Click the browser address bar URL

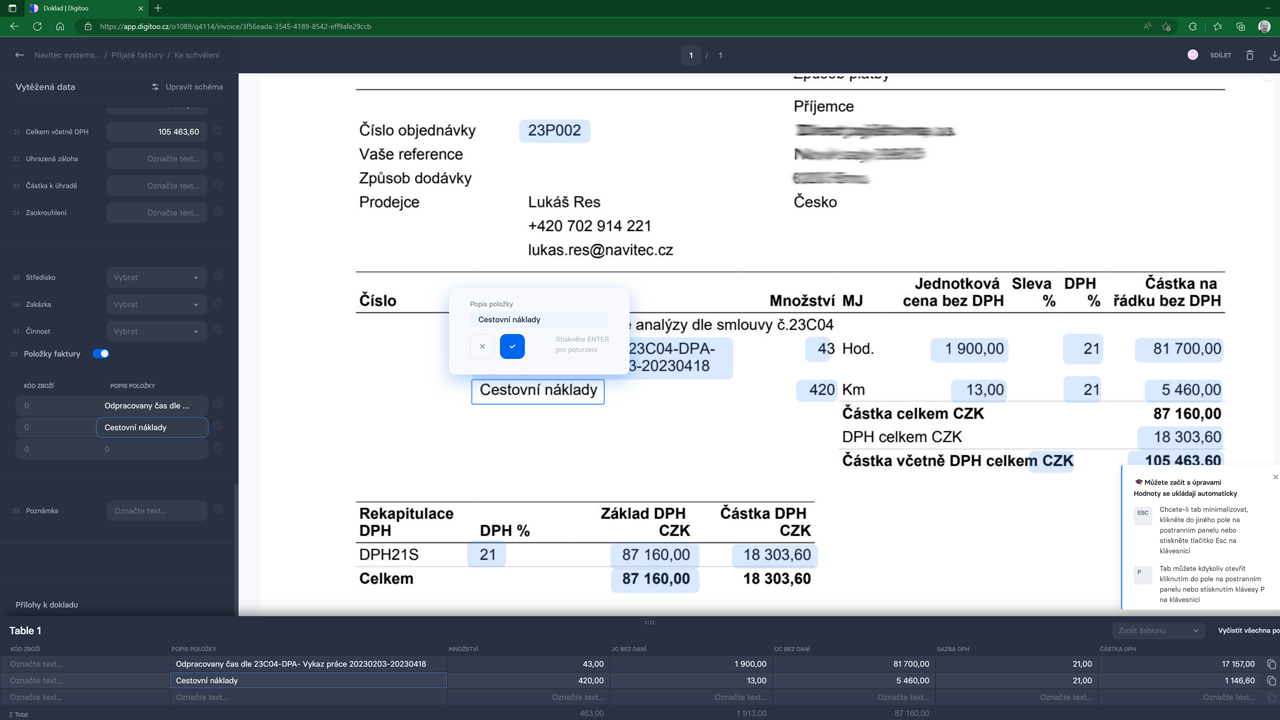(x=236, y=27)
